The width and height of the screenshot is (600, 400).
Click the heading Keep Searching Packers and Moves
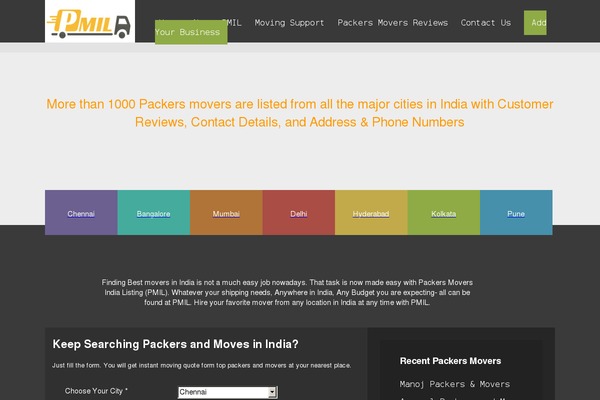(x=176, y=344)
